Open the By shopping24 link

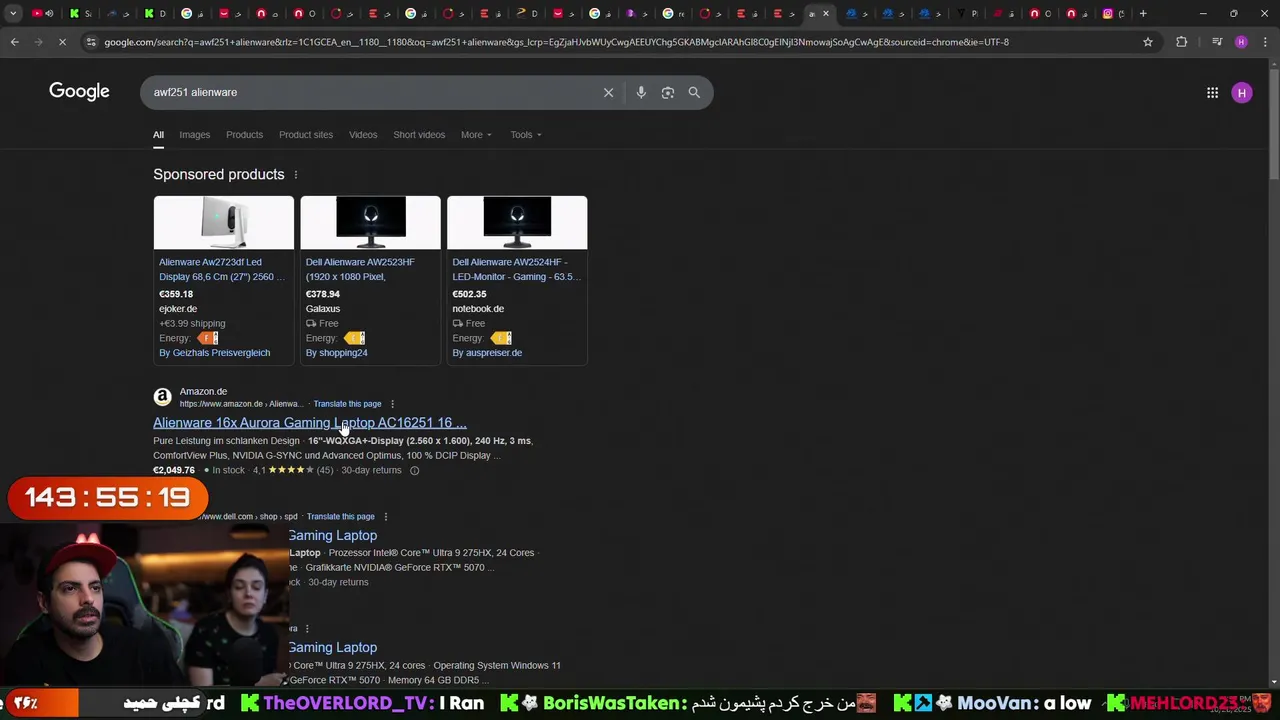tap(336, 353)
